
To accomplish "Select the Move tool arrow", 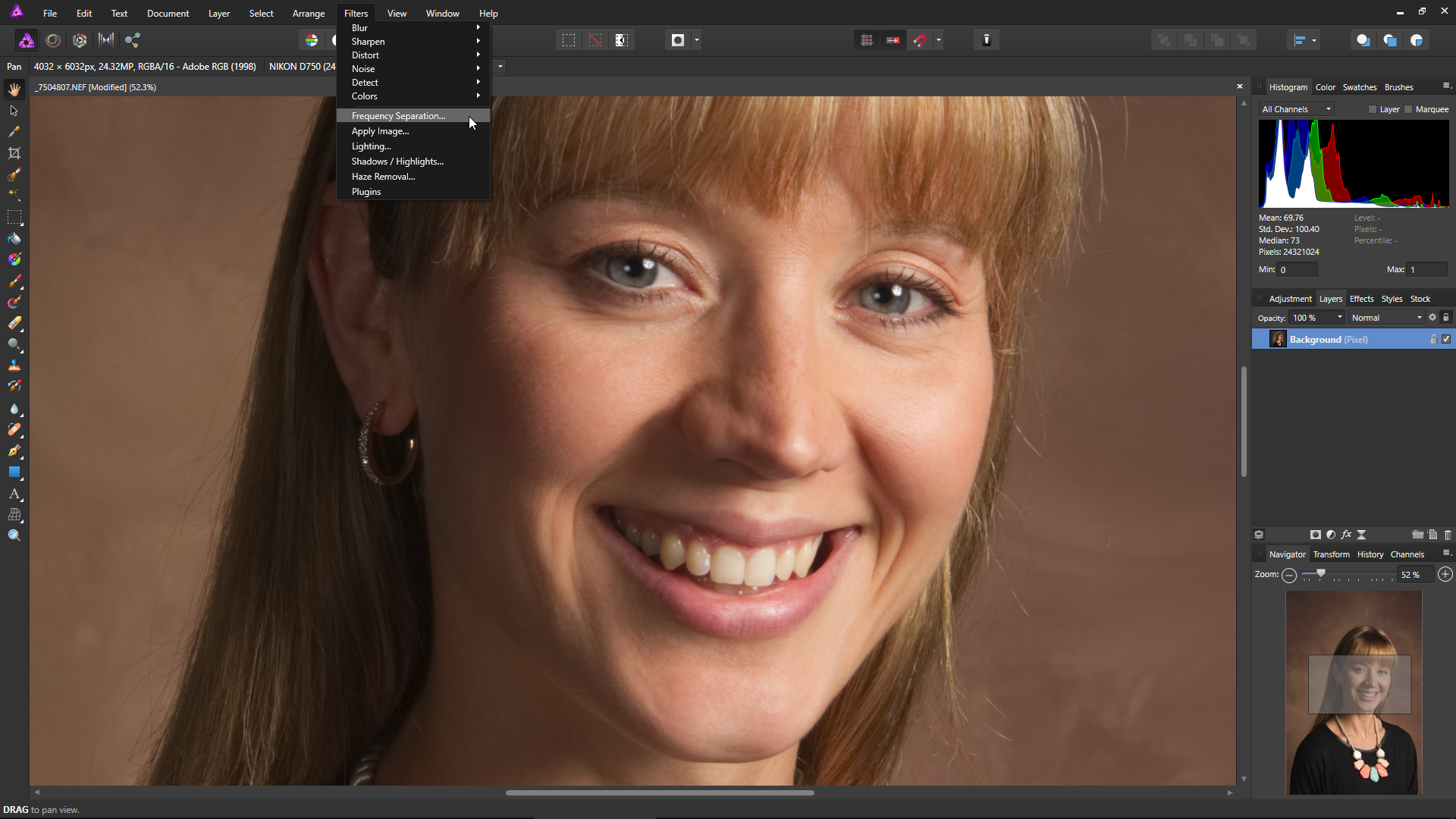I will pyautogui.click(x=14, y=111).
